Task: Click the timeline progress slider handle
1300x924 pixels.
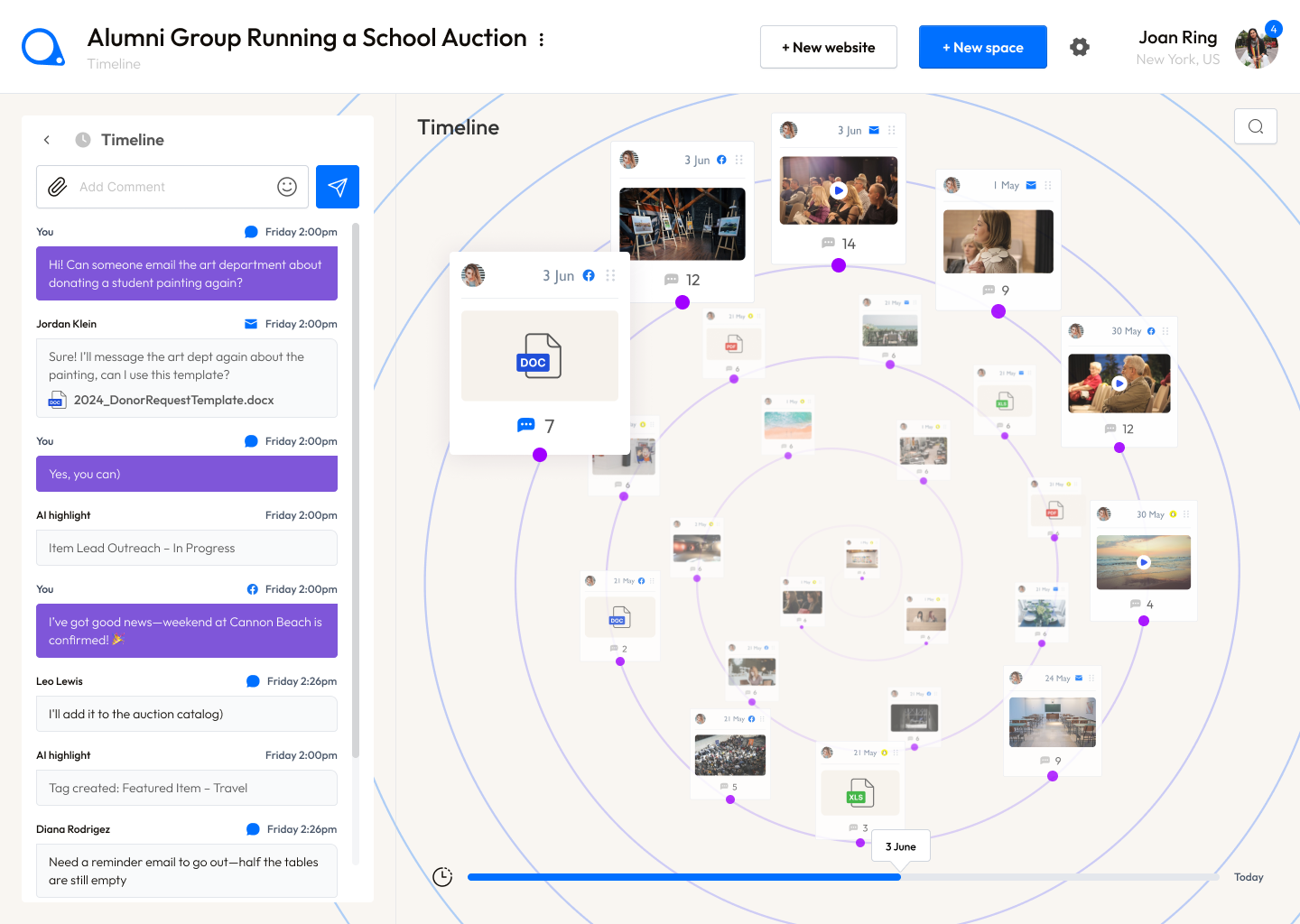Action: click(x=899, y=877)
